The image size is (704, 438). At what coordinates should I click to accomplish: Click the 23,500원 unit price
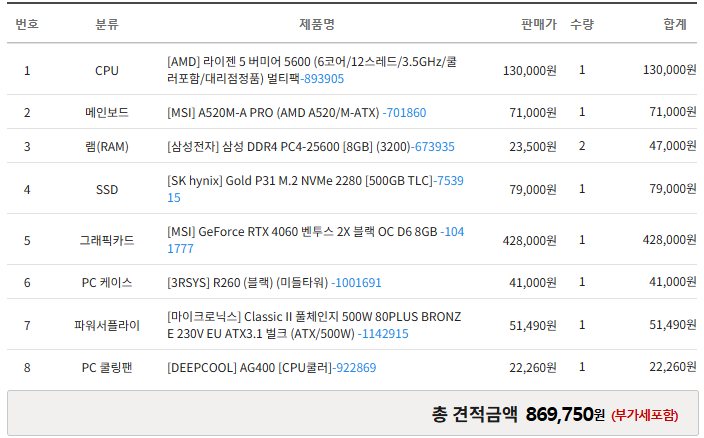click(532, 147)
